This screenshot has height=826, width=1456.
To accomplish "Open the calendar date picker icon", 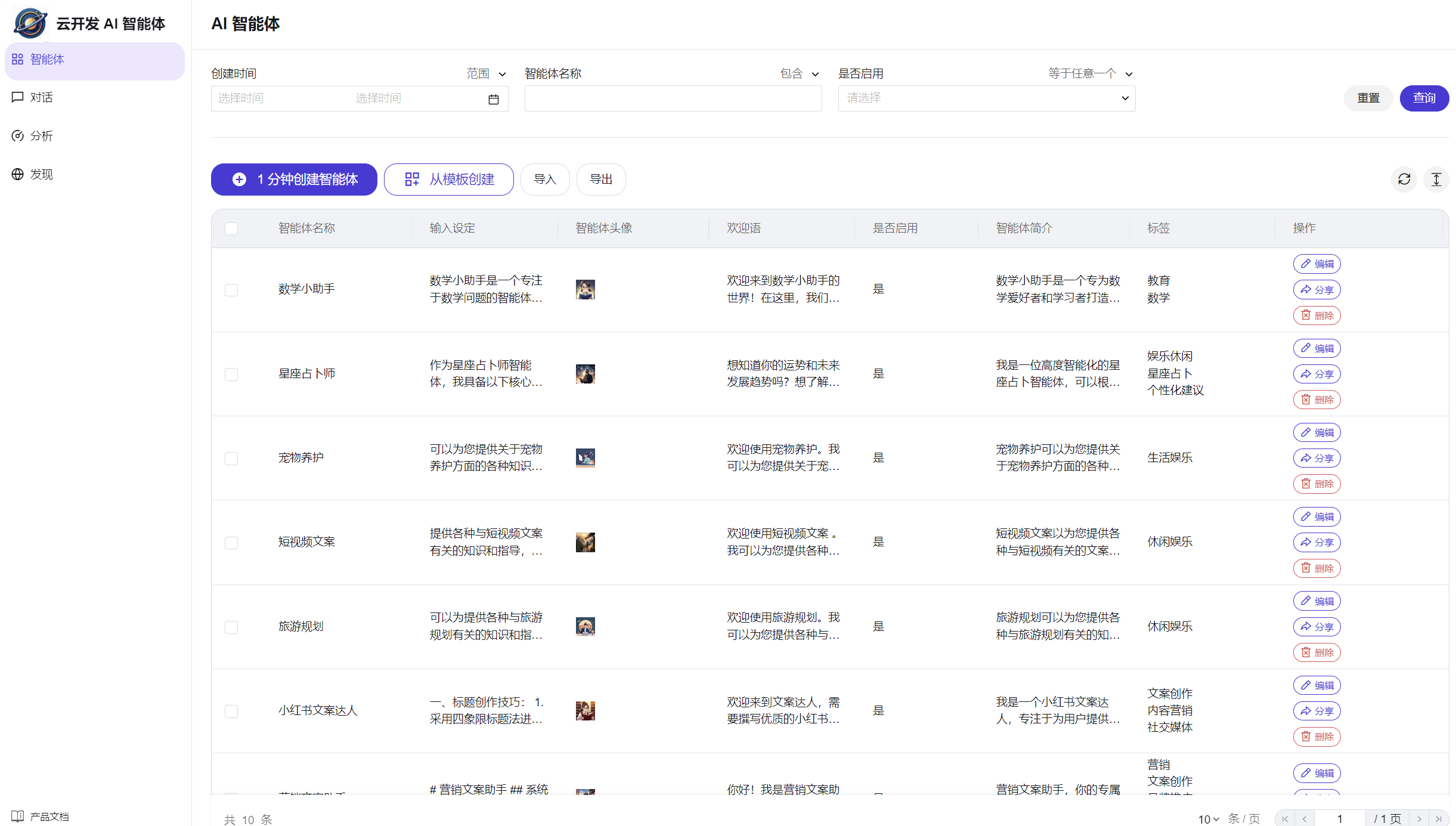I will [x=493, y=99].
